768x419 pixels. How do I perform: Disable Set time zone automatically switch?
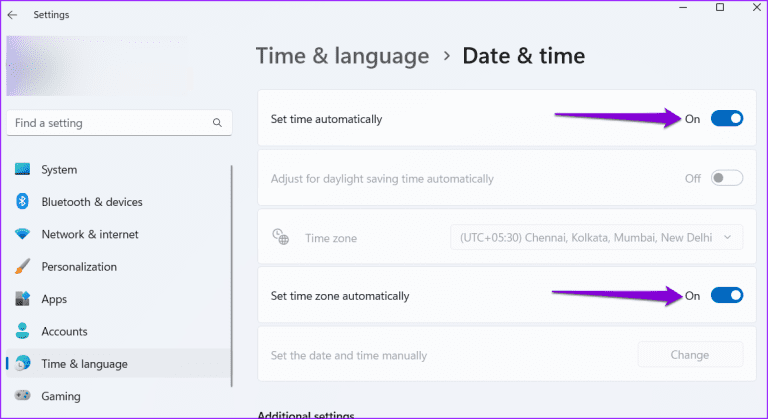coord(727,295)
